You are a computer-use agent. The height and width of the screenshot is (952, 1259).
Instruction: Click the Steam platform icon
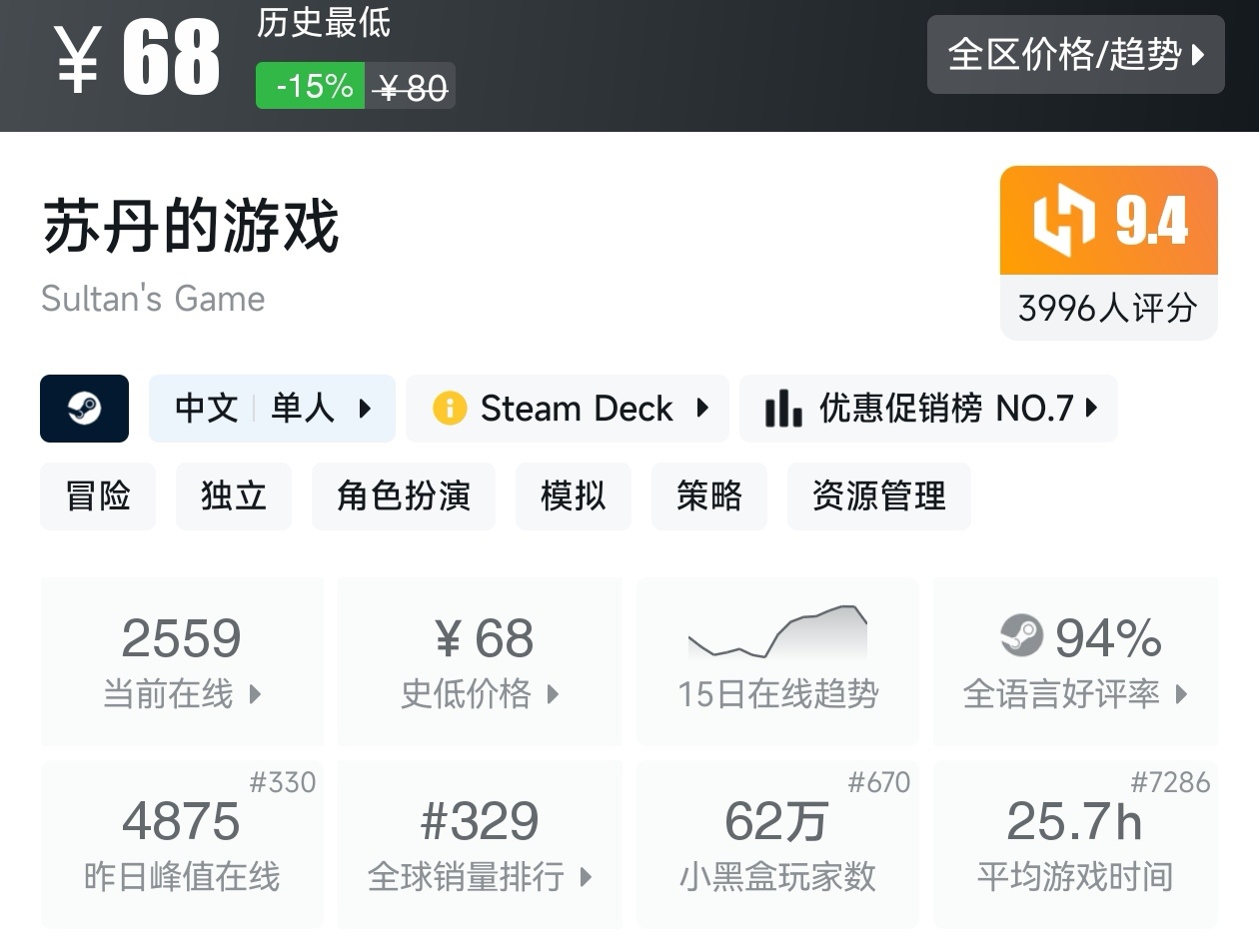pyautogui.click(x=84, y=409)
